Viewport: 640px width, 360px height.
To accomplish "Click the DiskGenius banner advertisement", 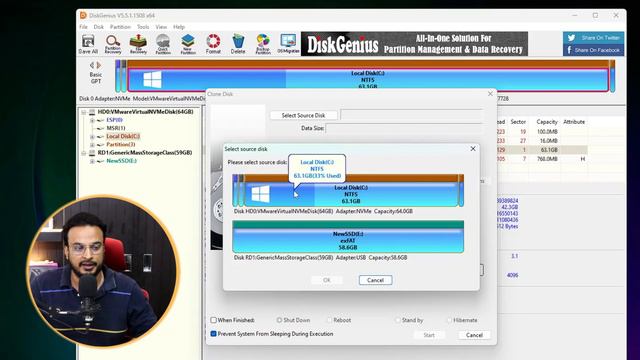I will [x=414, y=44].
